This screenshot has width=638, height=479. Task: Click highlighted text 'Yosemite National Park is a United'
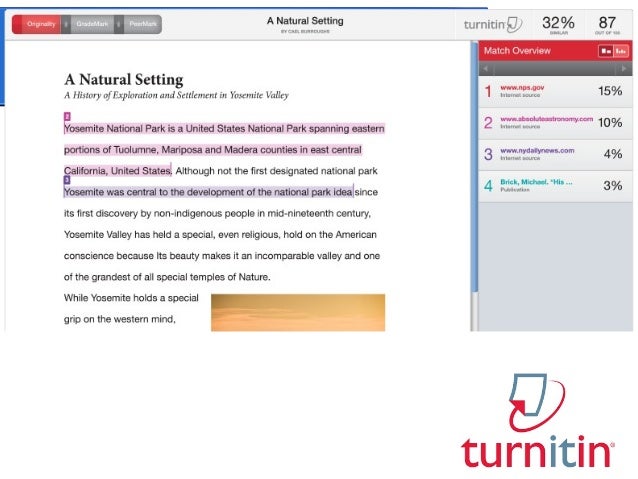click(x=139, y=129)
